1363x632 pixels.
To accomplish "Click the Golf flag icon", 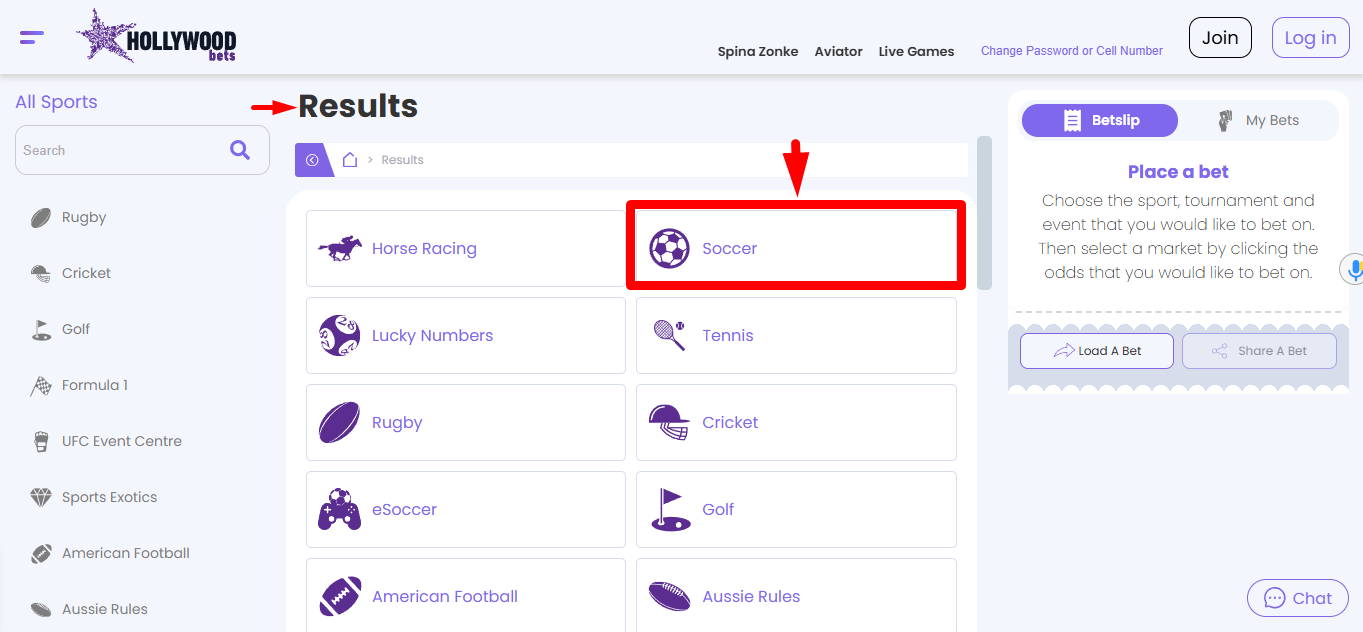I will pyautogui.click(x=671, y=509).
